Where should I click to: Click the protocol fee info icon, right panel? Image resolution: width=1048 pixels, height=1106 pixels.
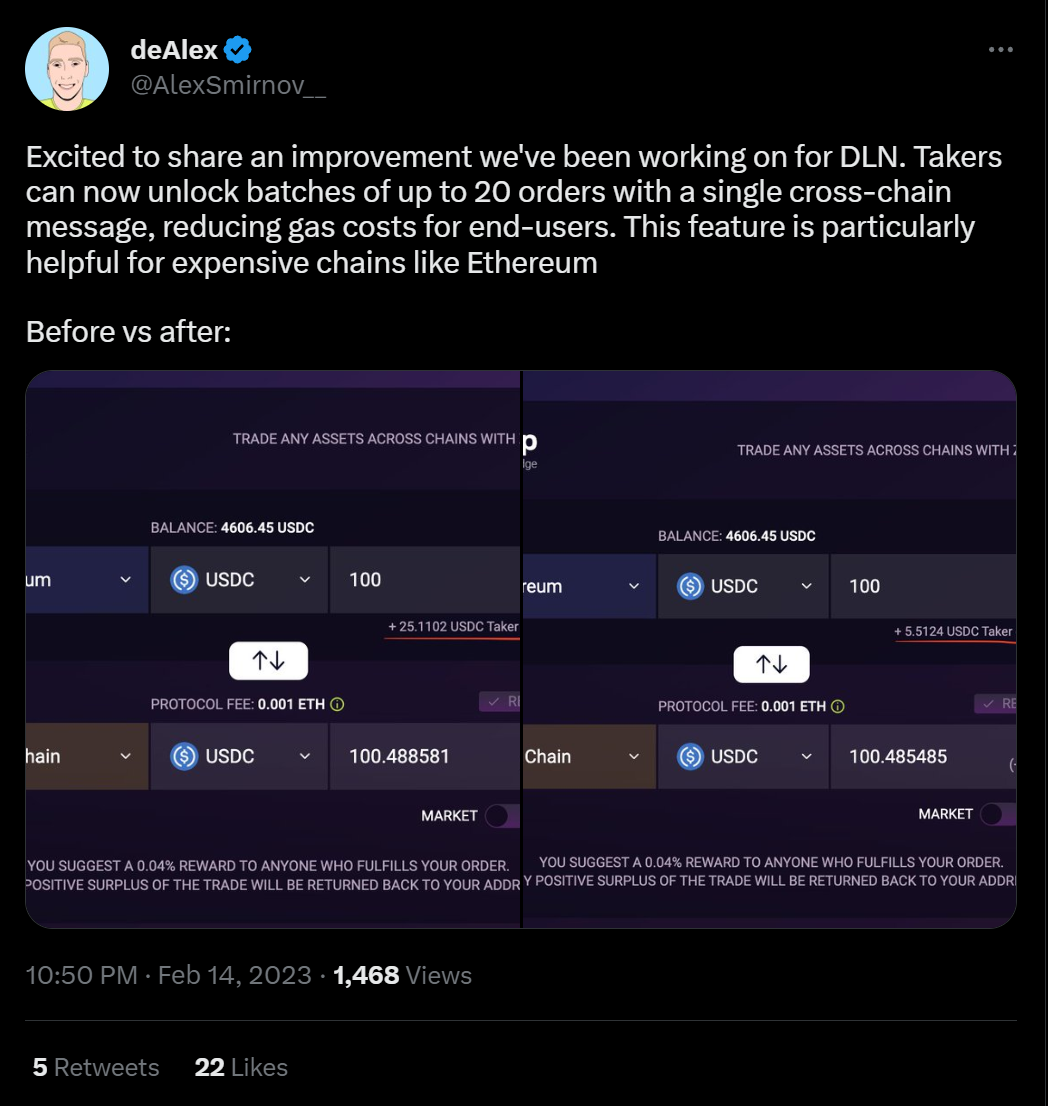click(838, 706)
